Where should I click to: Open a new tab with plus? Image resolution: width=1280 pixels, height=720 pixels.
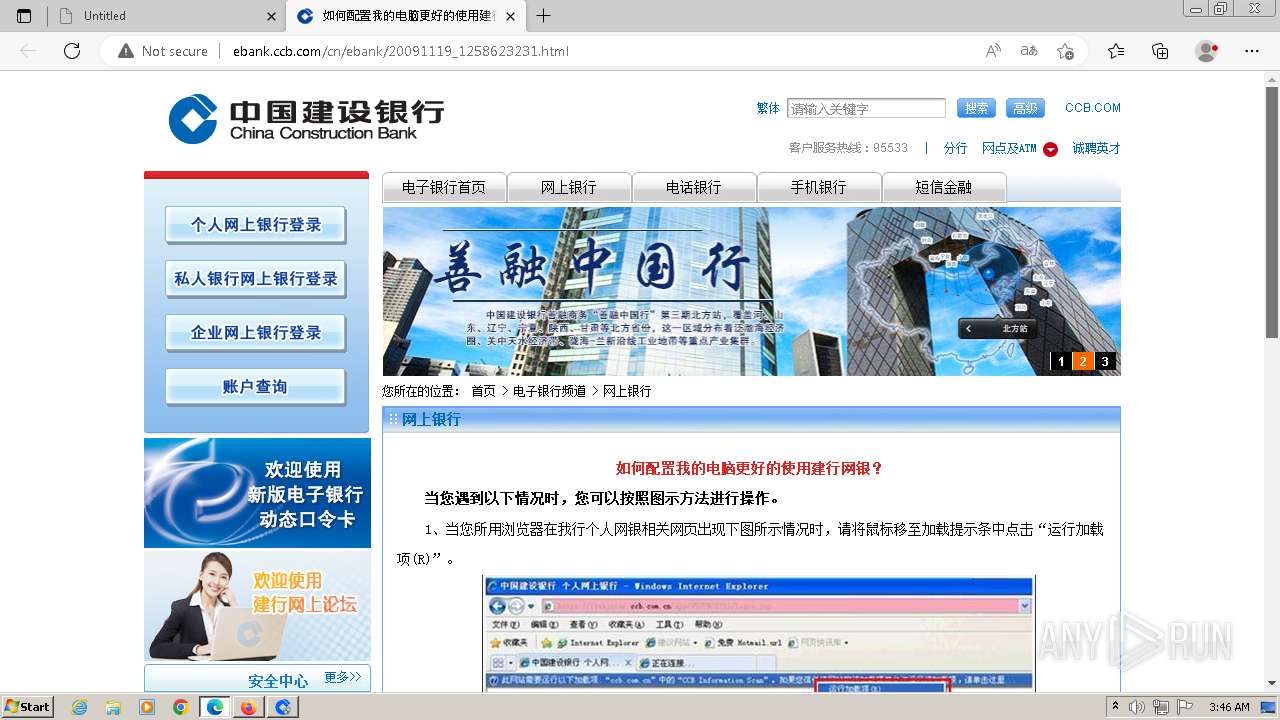[543, 16]
